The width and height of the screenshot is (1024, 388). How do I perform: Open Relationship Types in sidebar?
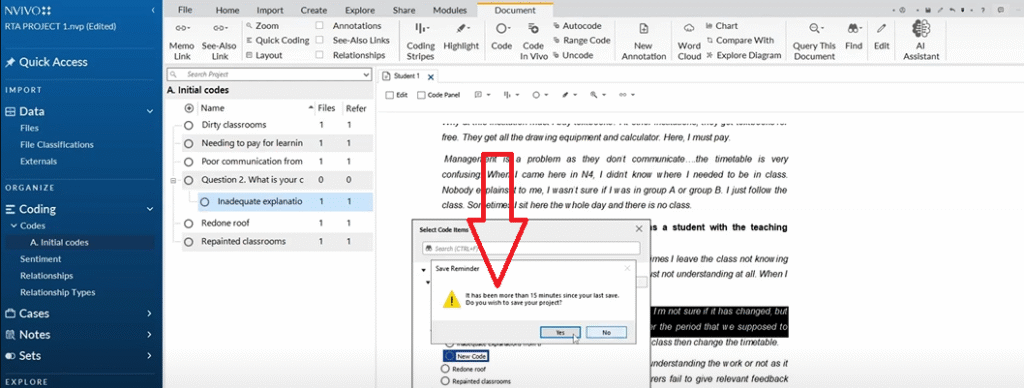coord(57,293)
